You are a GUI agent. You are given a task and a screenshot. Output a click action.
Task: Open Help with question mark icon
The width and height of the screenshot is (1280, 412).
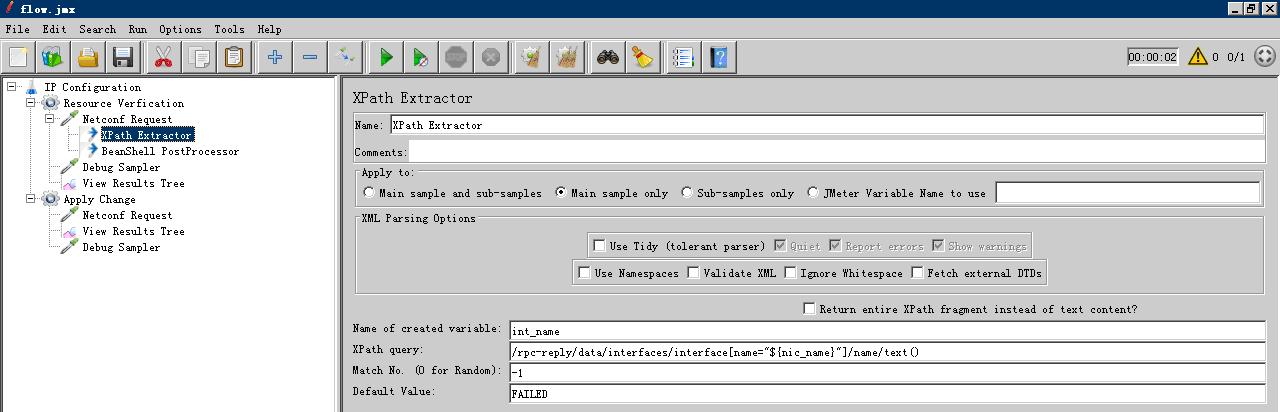click(719, 57)
